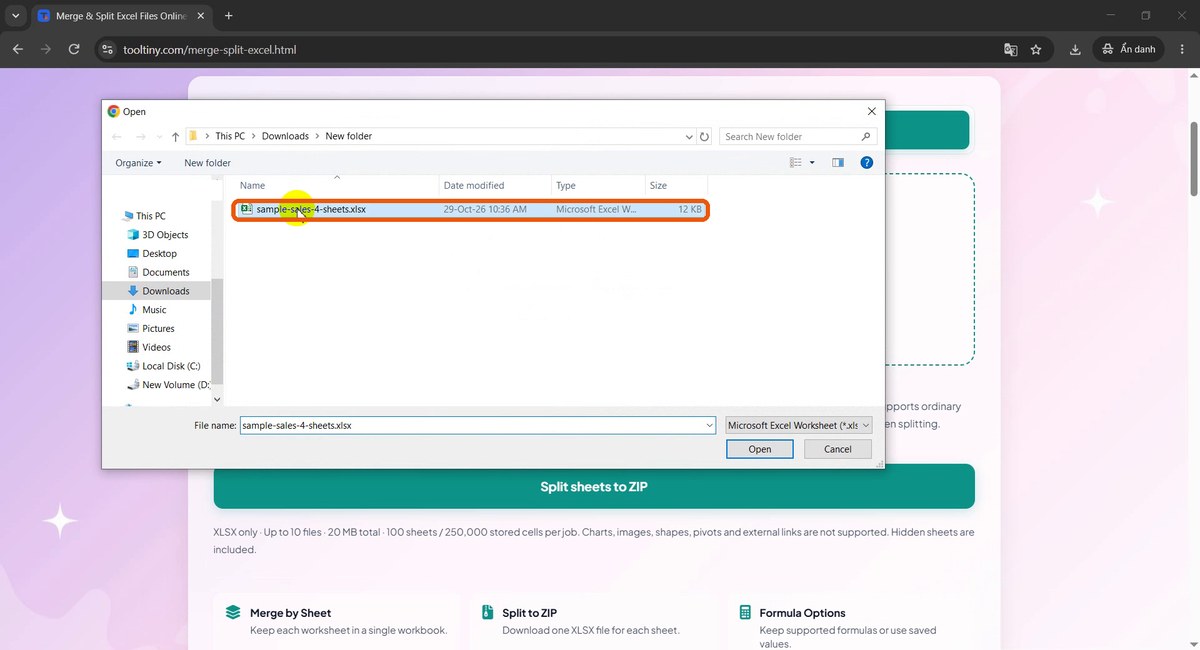Open the dialog Help icon

click(867, 162)
